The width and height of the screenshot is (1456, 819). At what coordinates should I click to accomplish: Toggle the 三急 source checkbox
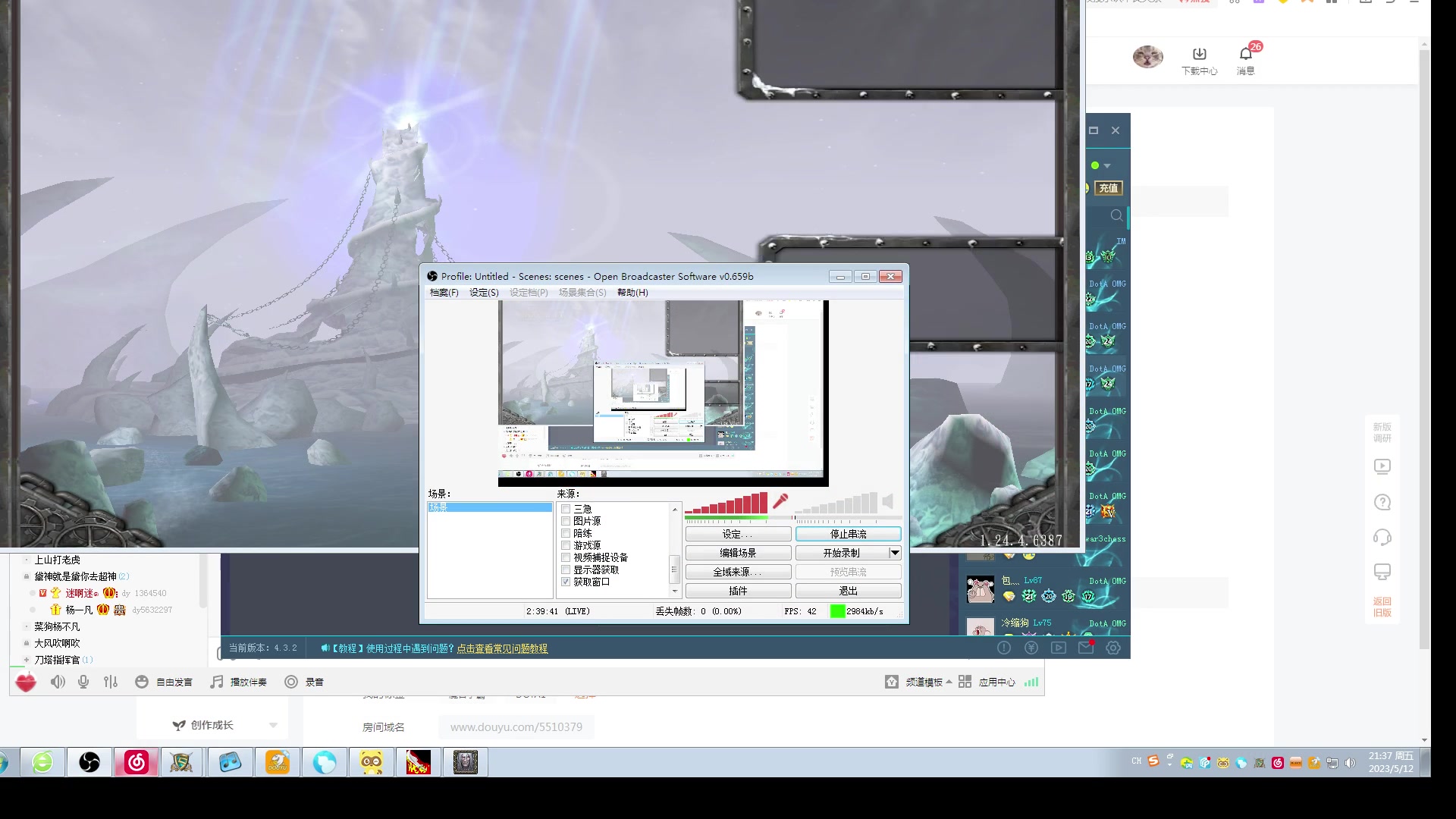pos(566,509)
